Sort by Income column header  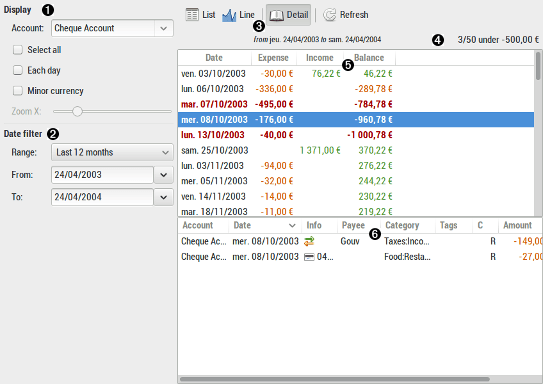tap(320, 58)
